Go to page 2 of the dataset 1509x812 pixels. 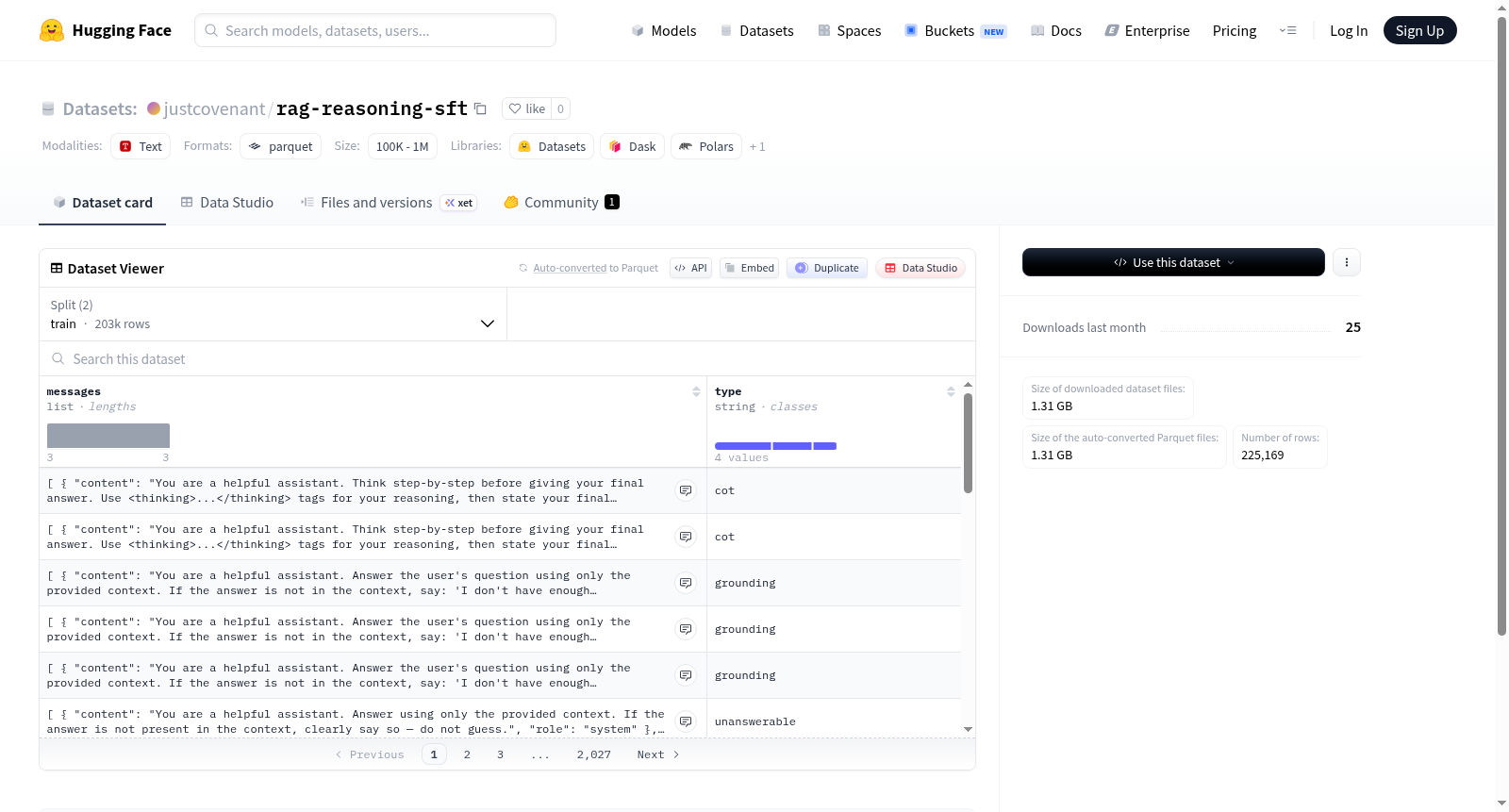click(x=467, y=754)
